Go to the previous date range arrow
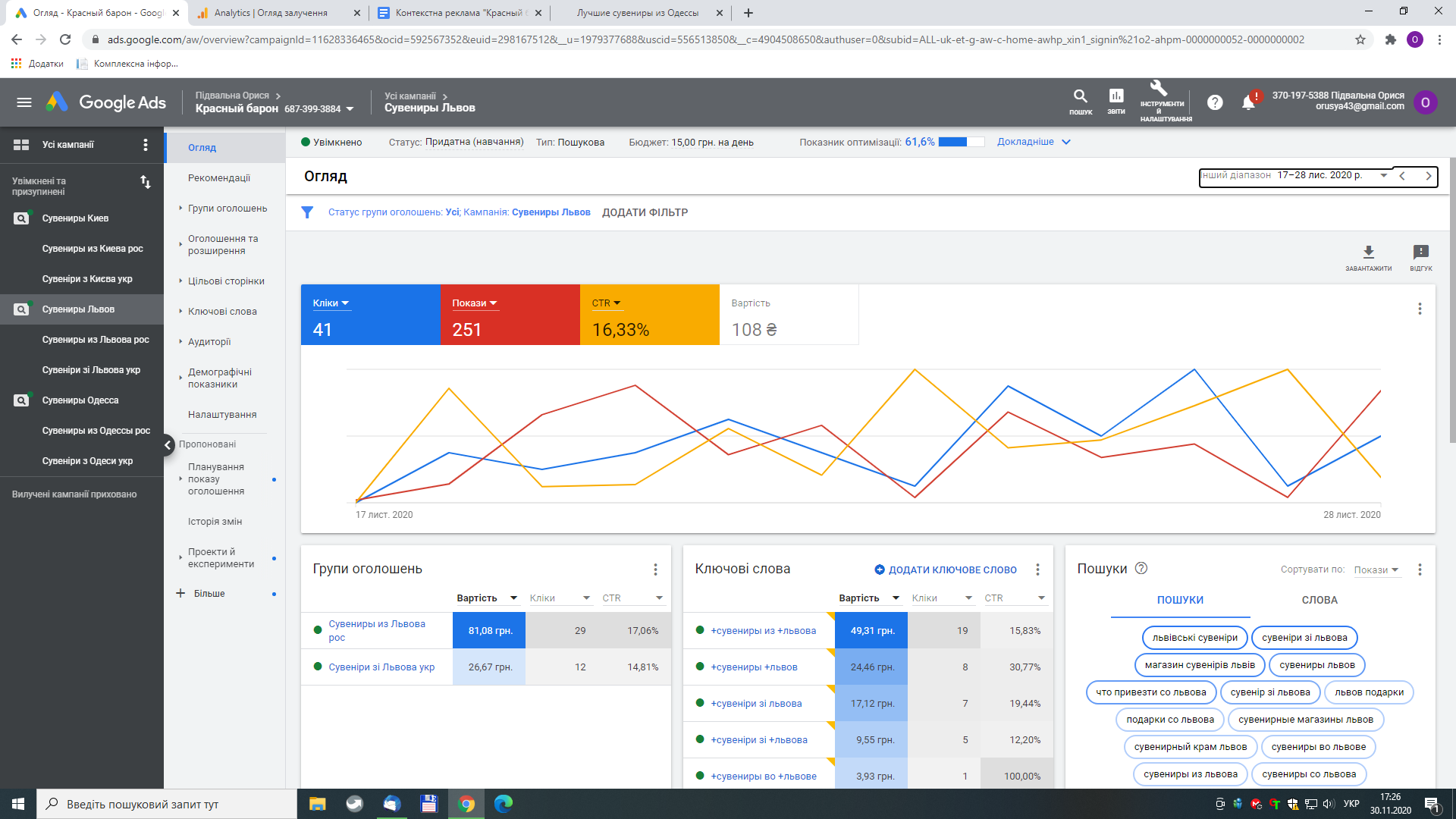 [x=1402, y=176]
